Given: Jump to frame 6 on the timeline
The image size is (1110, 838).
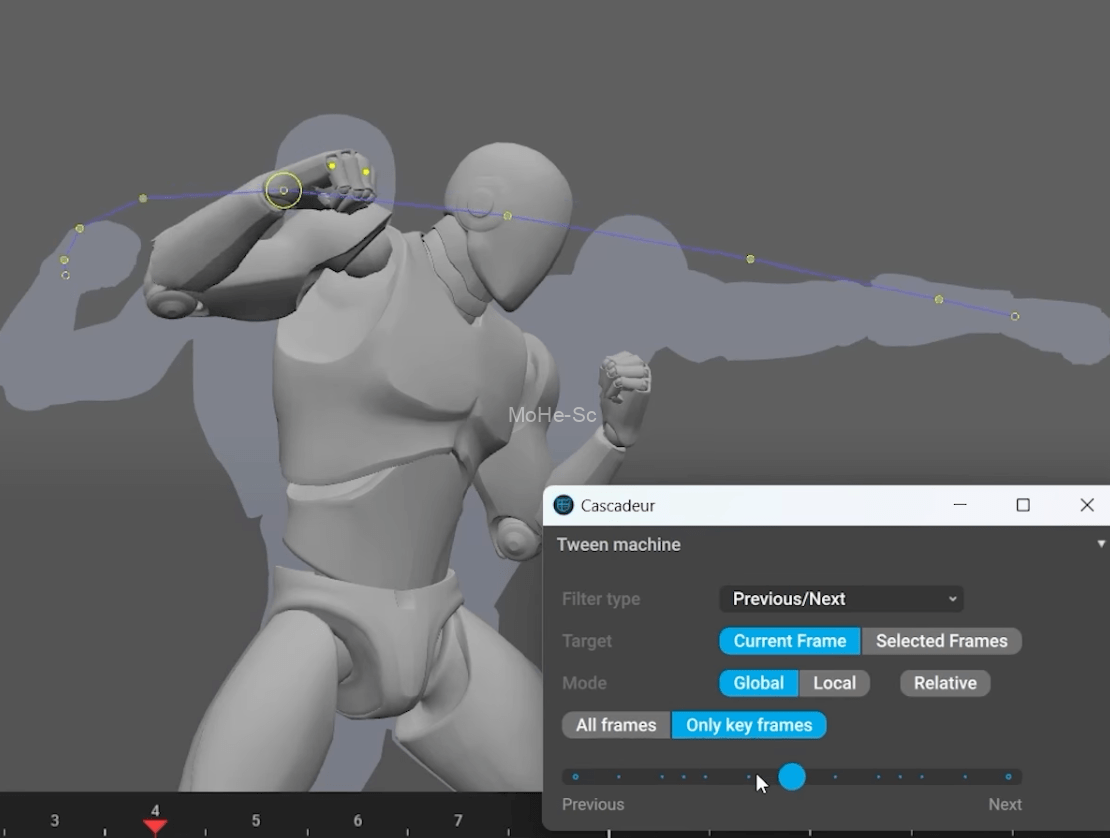Looking at the screenshot, I should [357, 820].
